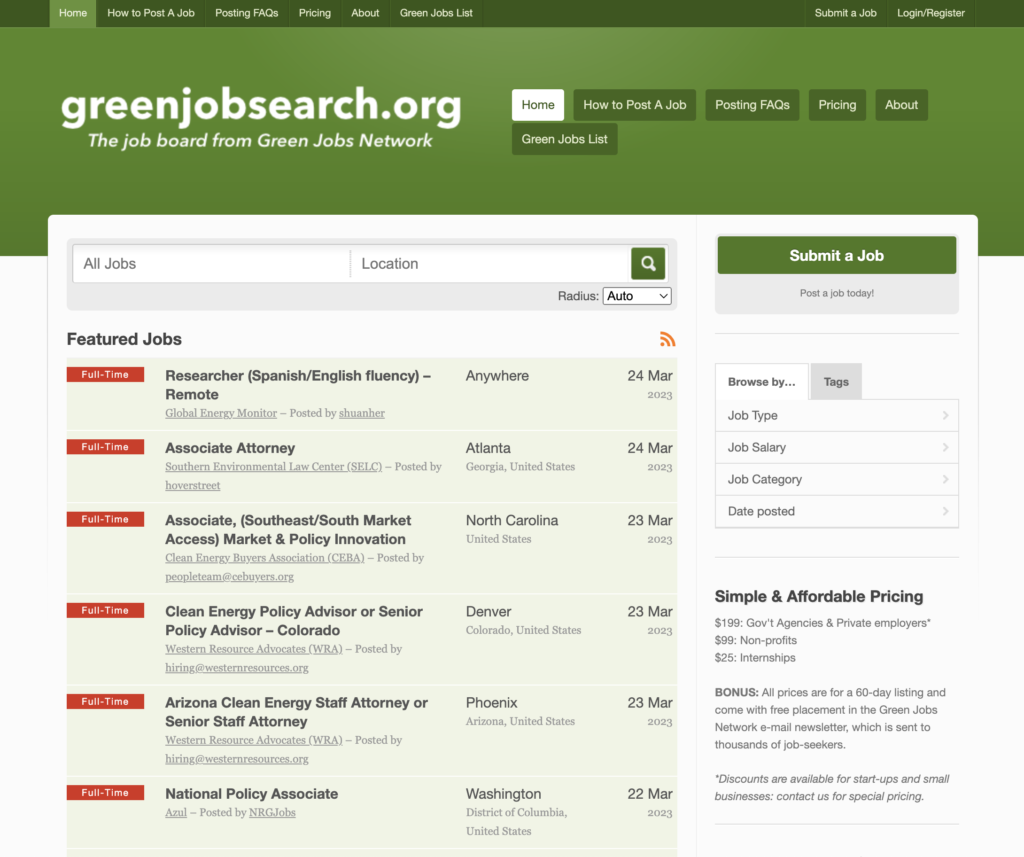This screenshot has width=1024, height=857.
Task: Open the Posting FAQs menu item
Action: [246, 13]
